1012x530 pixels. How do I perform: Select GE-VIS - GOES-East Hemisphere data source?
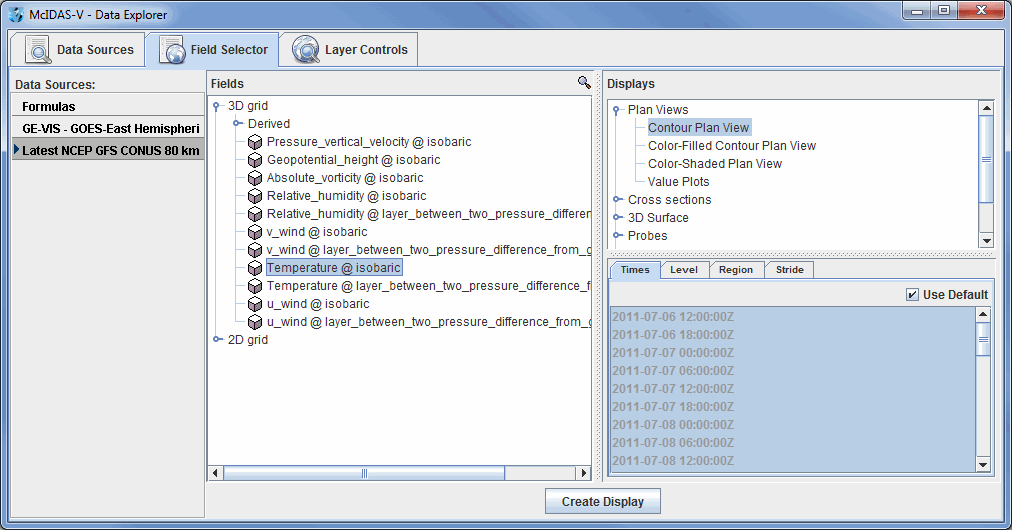[x=108, y=128]
